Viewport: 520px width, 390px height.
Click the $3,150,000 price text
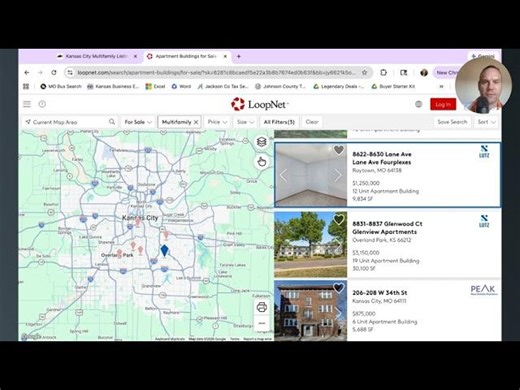[x=366, y=252]
